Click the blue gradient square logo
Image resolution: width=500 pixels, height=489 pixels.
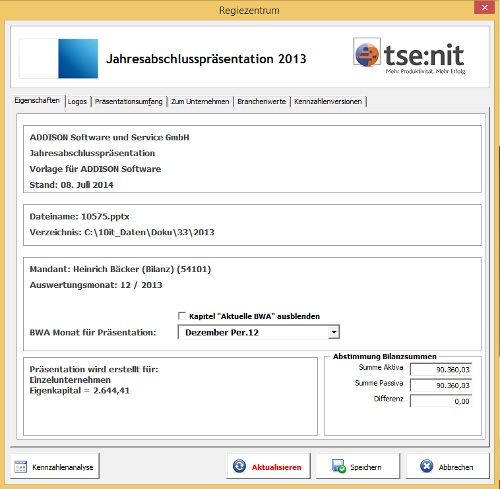[78, 59]
